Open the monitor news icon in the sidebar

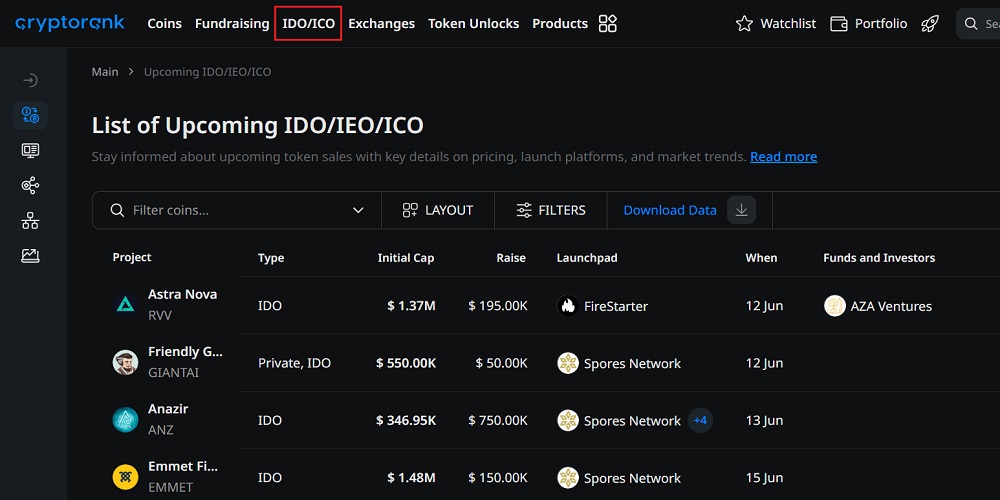[30, 150]
